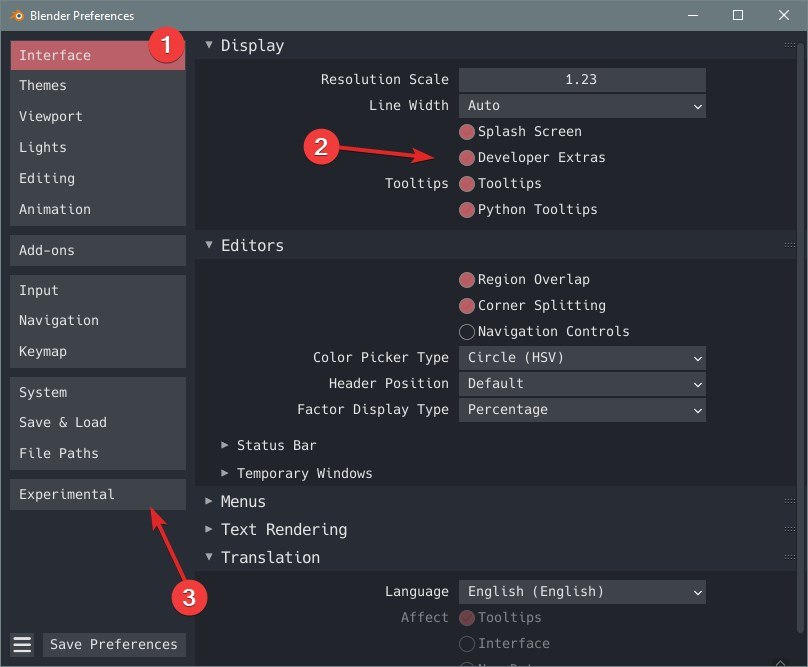This screenshot has height=667, width=808.
Task: Open Input preferences tab
Action: tap(97, 291)
